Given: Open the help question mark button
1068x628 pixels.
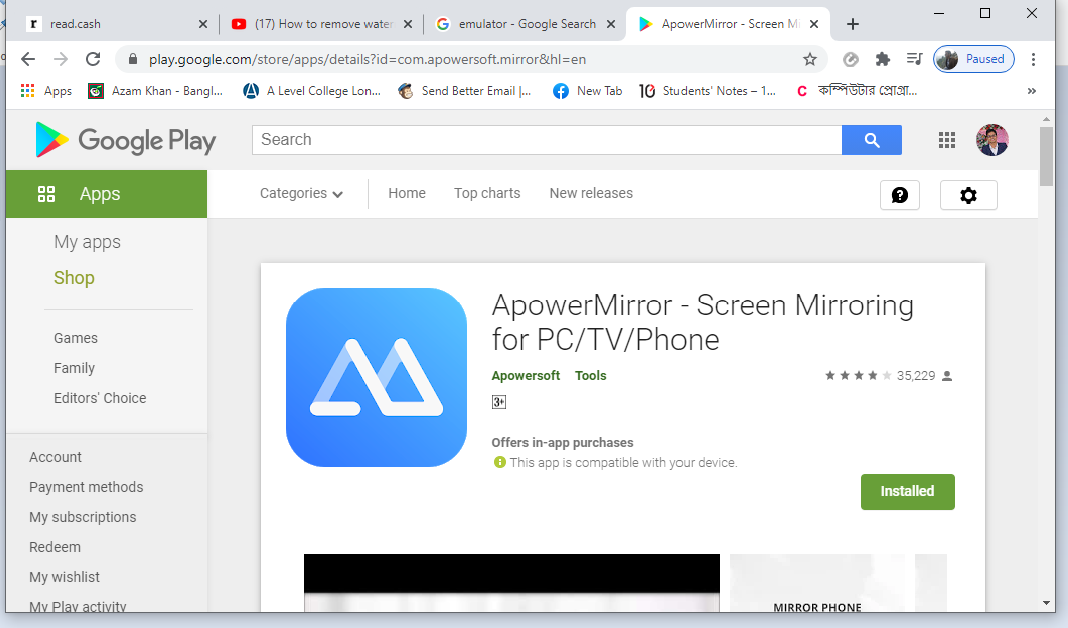Looking at the screenshot, I should (x=900, y=195).
